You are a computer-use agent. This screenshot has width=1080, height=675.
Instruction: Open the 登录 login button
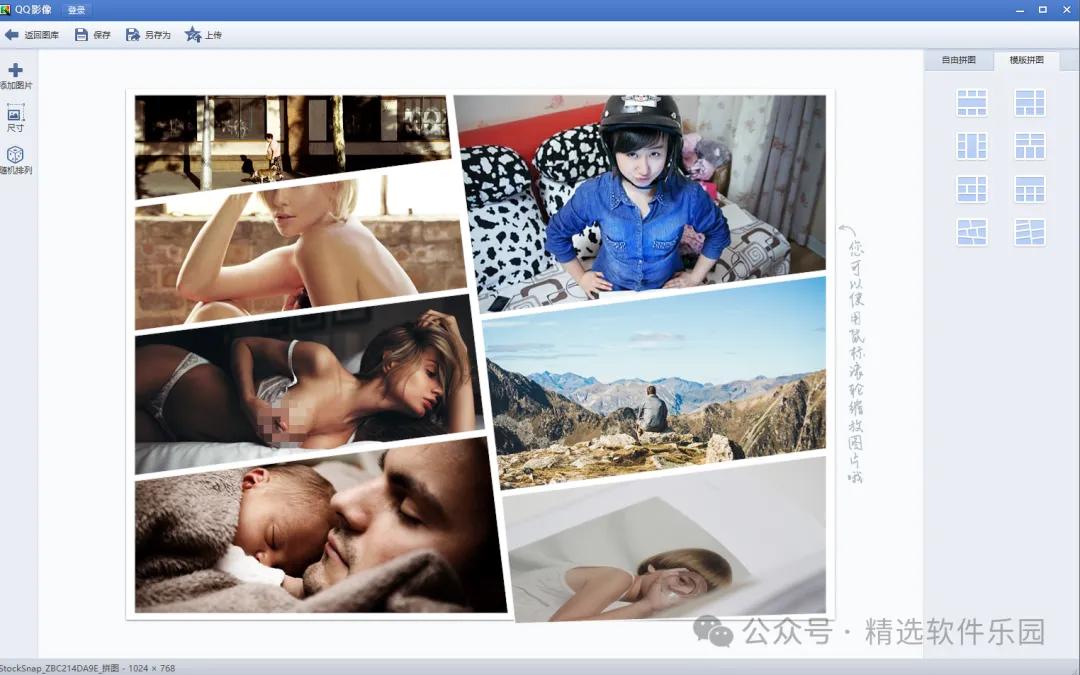click(76, 10)
